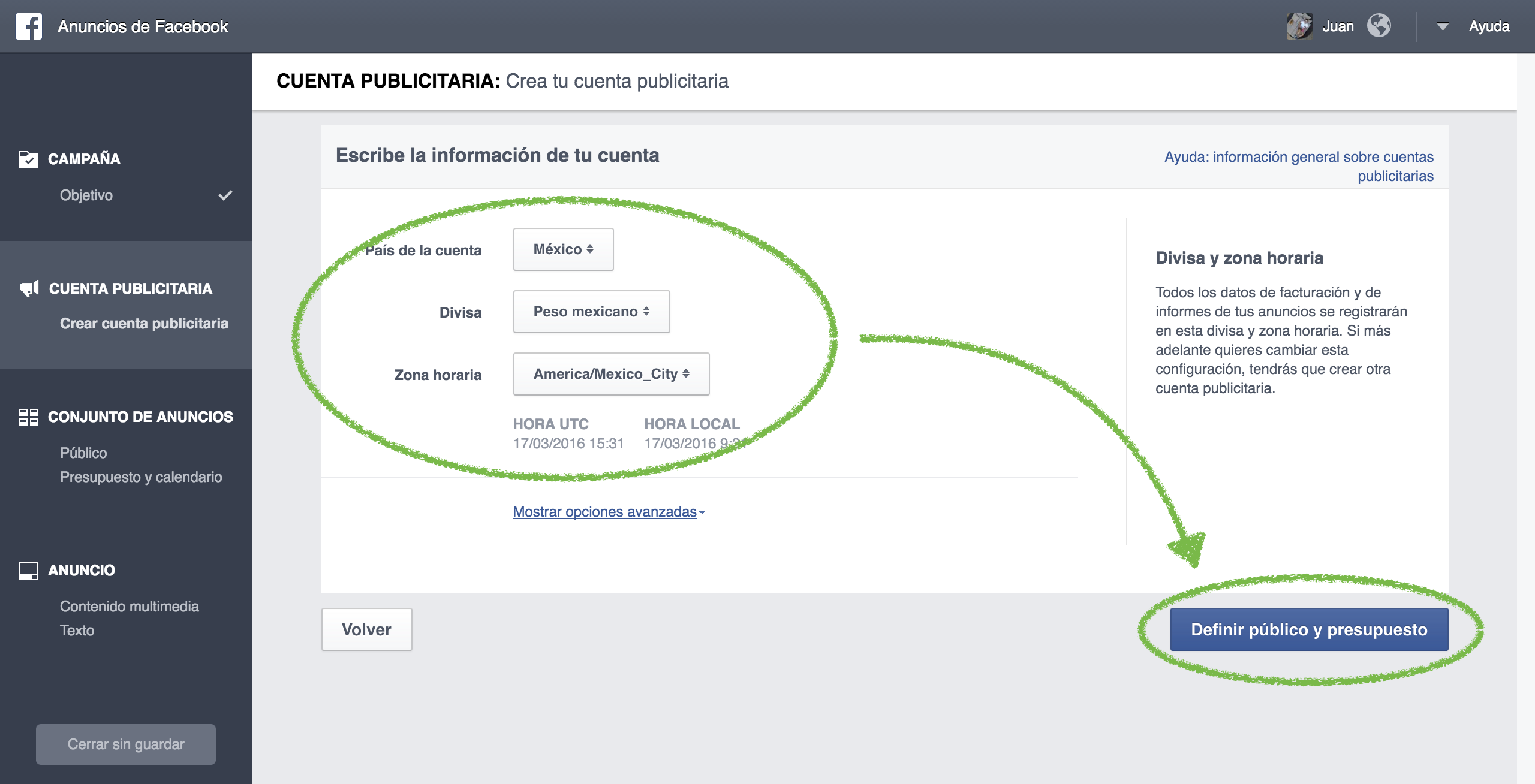Open Contenido multimedia step in sidebar
The width and height of the screenshot is (1535, 784).
(x=130, y=607)
